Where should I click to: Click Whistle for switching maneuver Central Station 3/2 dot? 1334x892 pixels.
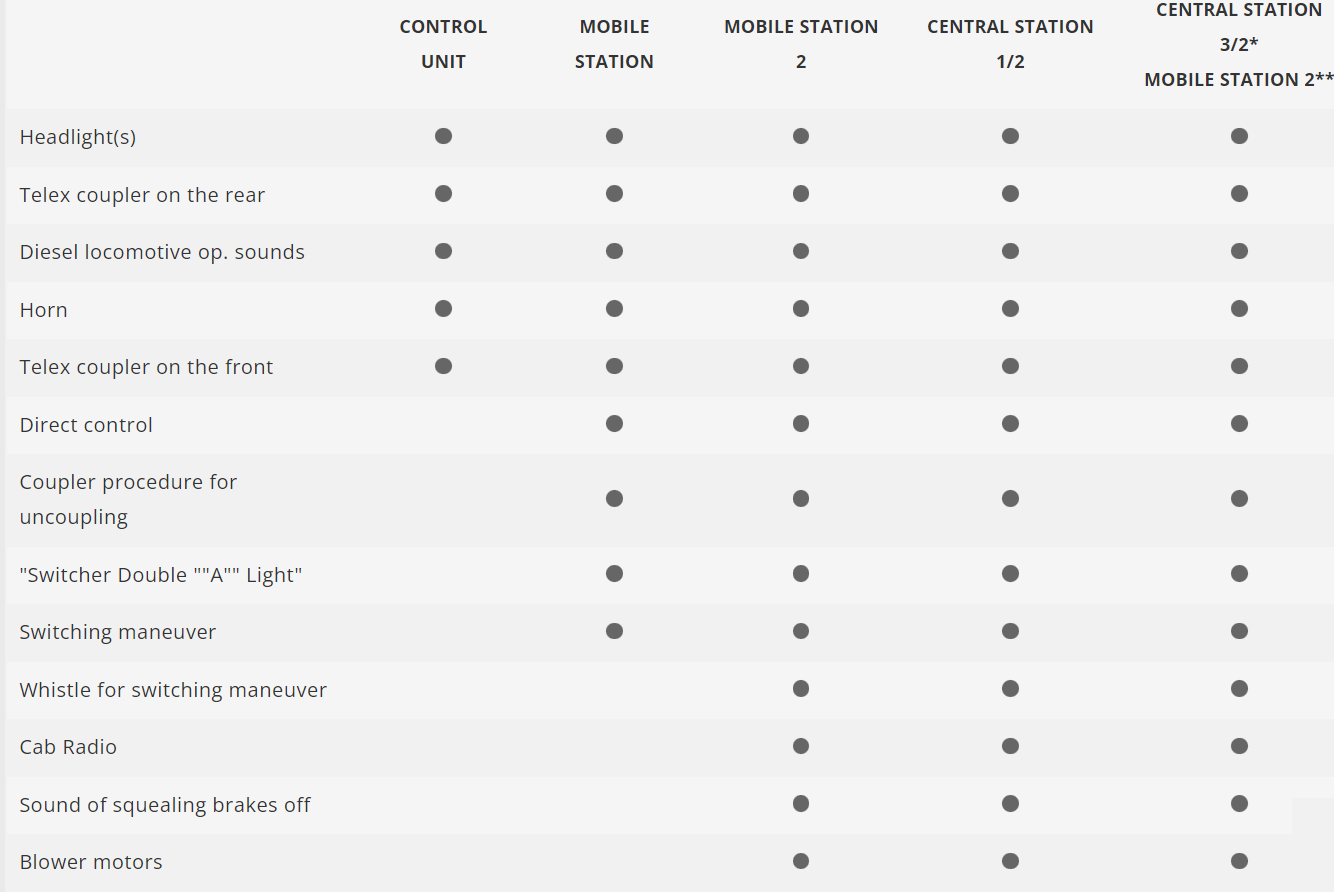(x=1239, y=688)
